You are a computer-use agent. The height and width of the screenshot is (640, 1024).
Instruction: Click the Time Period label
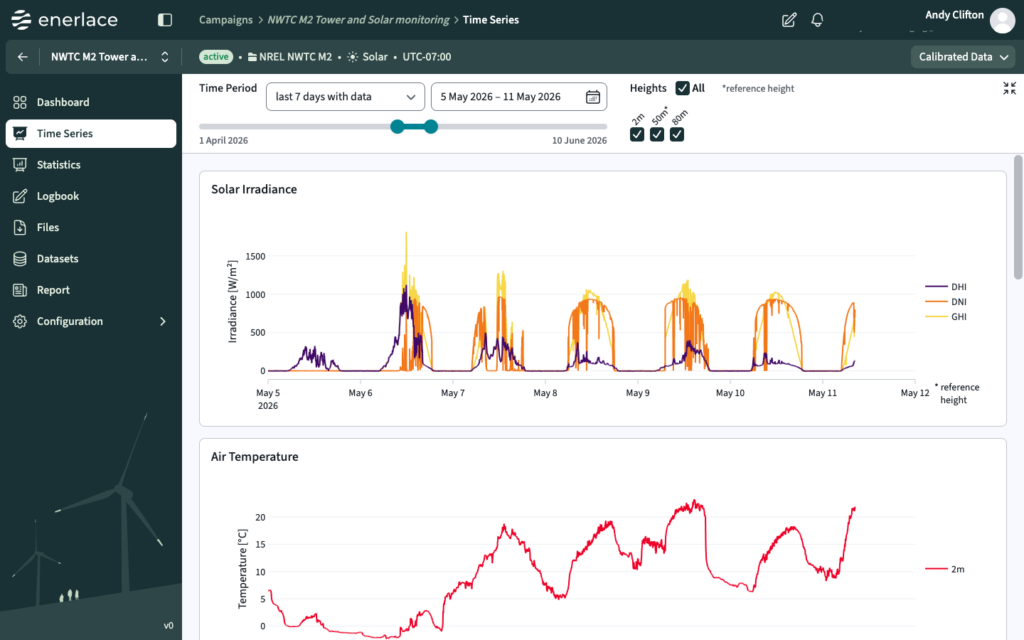coord(228,88)
